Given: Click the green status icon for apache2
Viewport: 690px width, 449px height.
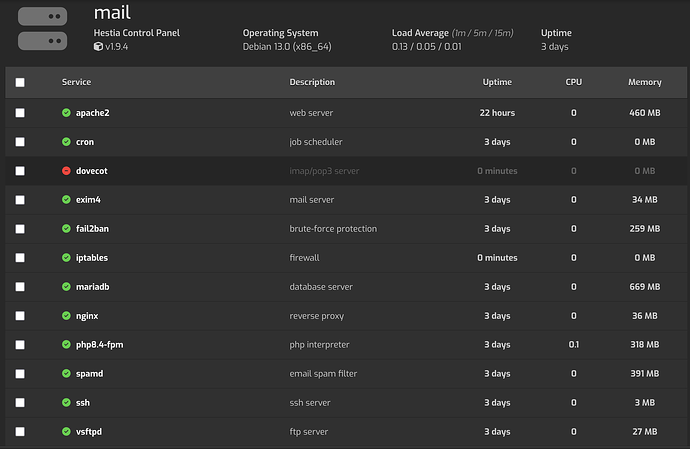Looking at the screenshot, I should point(66,113).
